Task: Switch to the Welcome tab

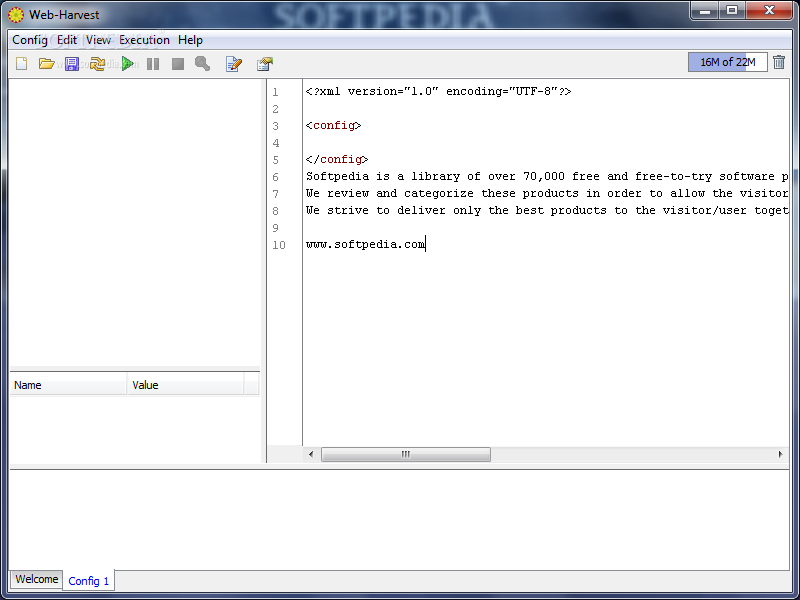Action: click(x=36, y=579)
